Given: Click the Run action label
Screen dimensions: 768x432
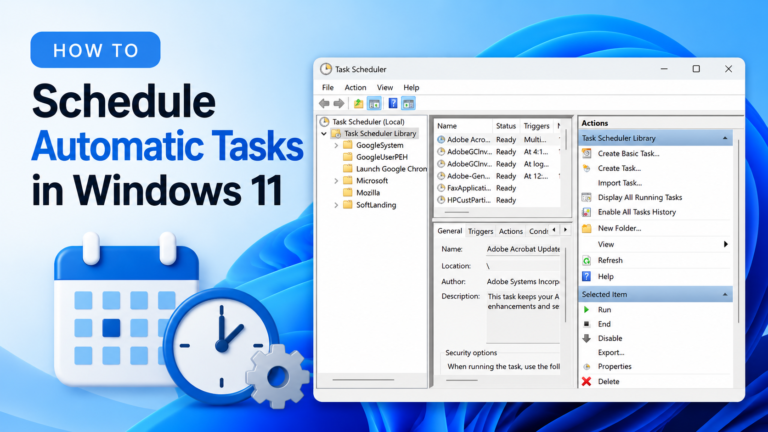Looking at the screenshot, I should [604, 310].
